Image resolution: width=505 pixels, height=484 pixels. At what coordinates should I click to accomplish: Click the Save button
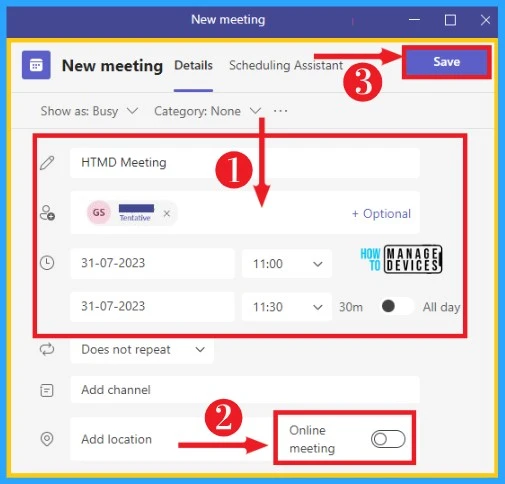click(x=447, y=62)
